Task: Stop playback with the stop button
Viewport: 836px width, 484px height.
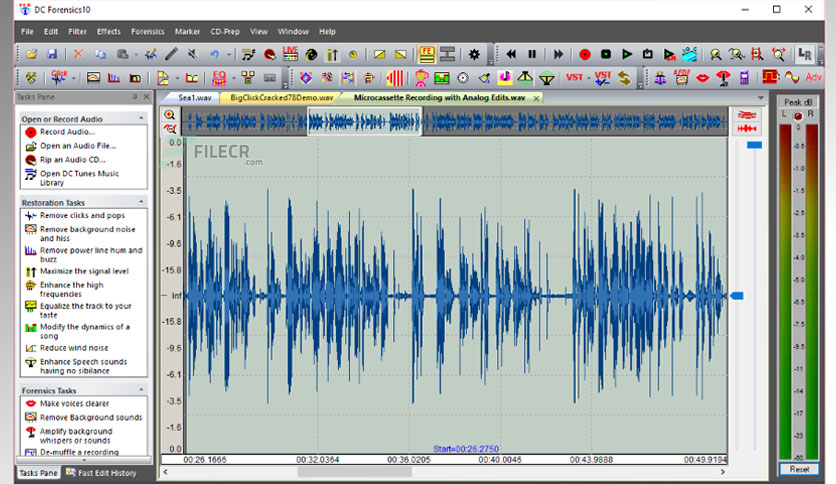Action: tap(606, 54)
